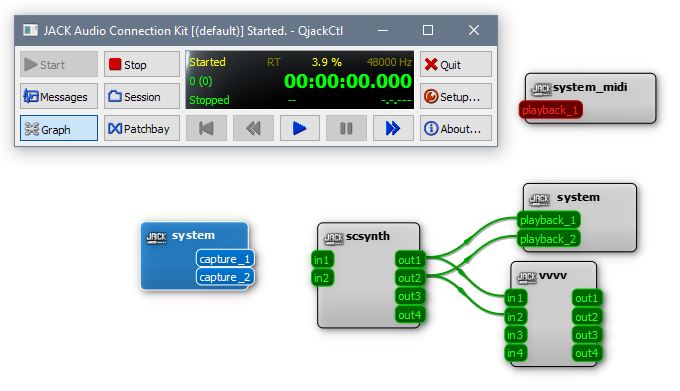Select the scsynth out3 port
This screenshot has height=391, width=680.
tap(409, 296)
